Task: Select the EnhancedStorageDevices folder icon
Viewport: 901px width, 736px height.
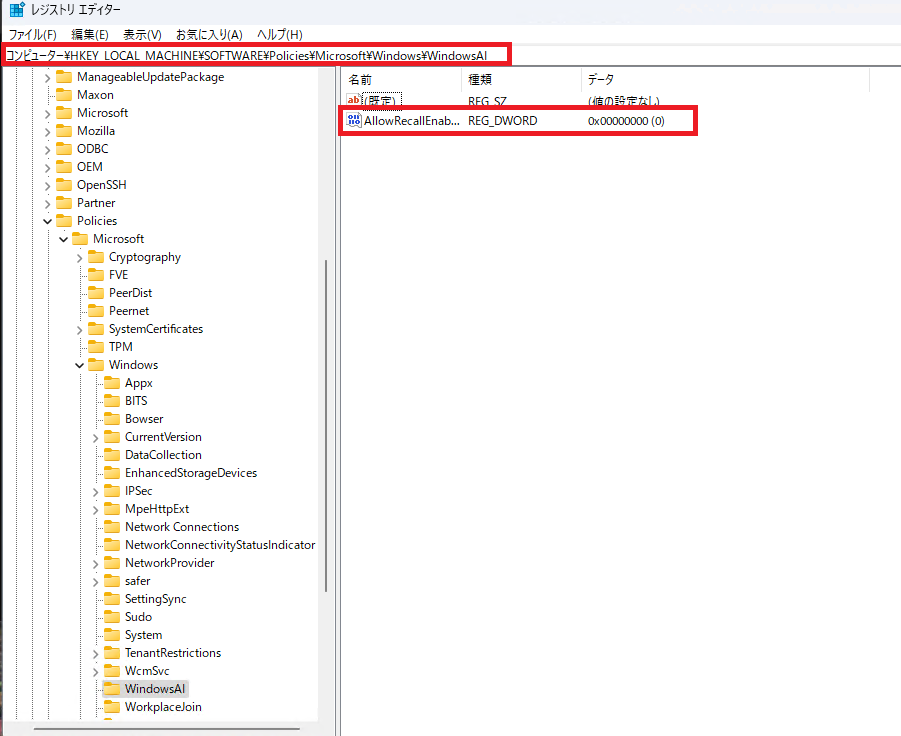Action: point(112,473)
